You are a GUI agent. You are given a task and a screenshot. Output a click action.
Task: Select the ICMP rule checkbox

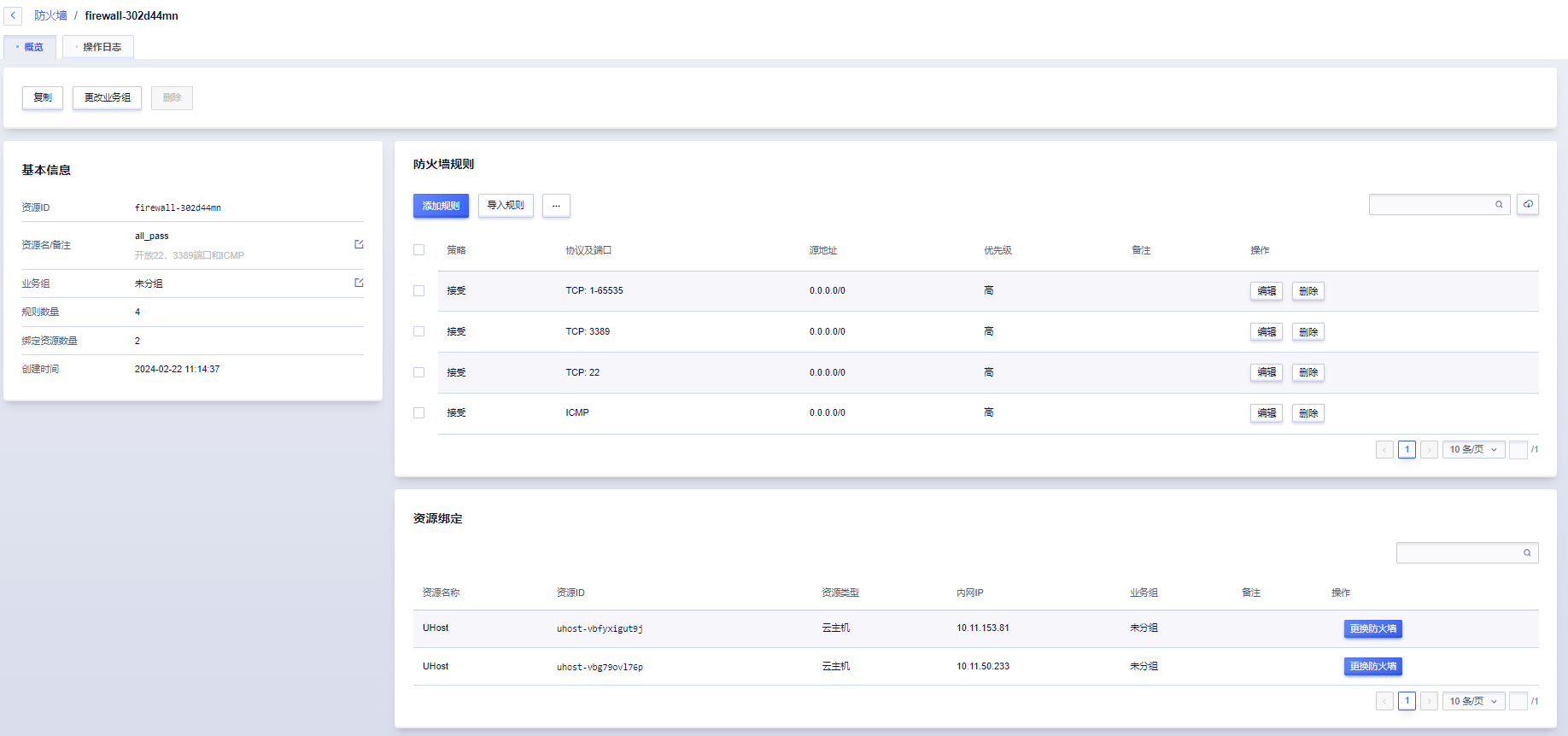tap(418, 413)
